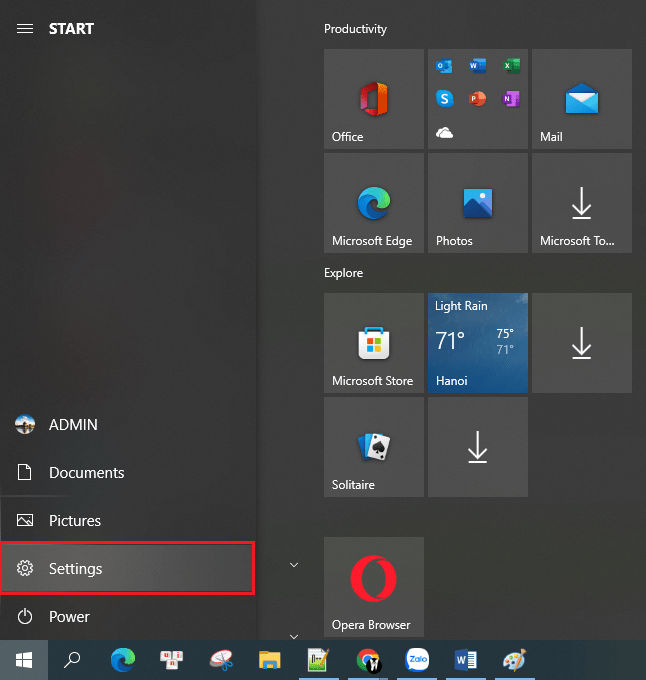Click the taskbar search magnifier icon

coord(72,660)
